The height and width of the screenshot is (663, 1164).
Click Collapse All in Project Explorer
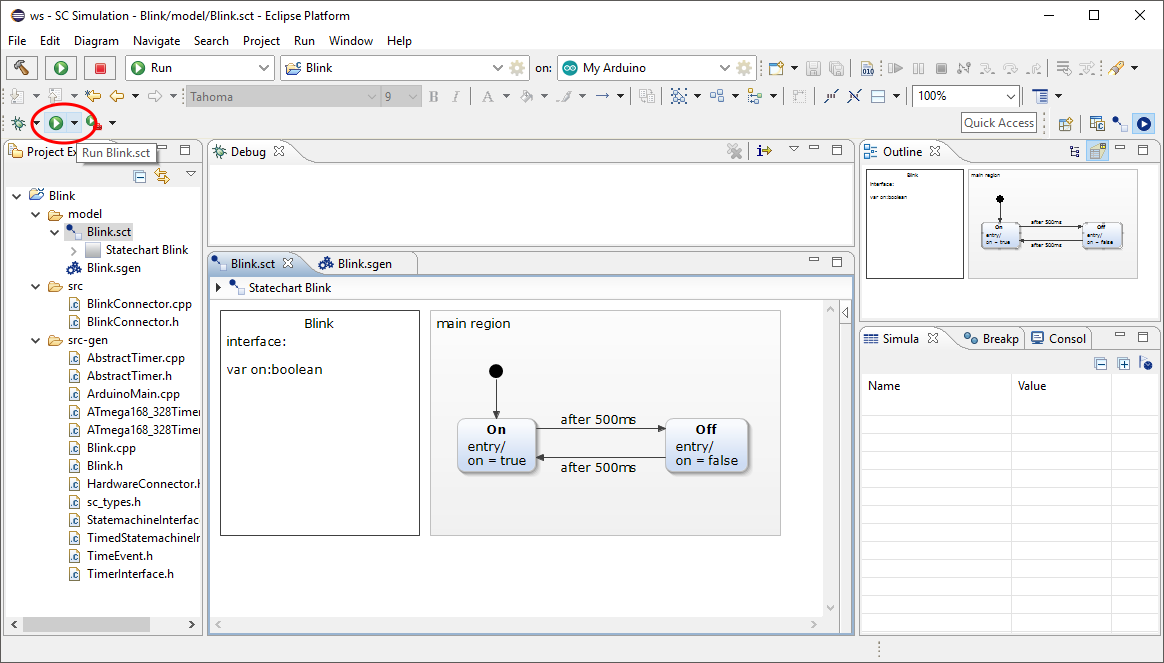140,176
